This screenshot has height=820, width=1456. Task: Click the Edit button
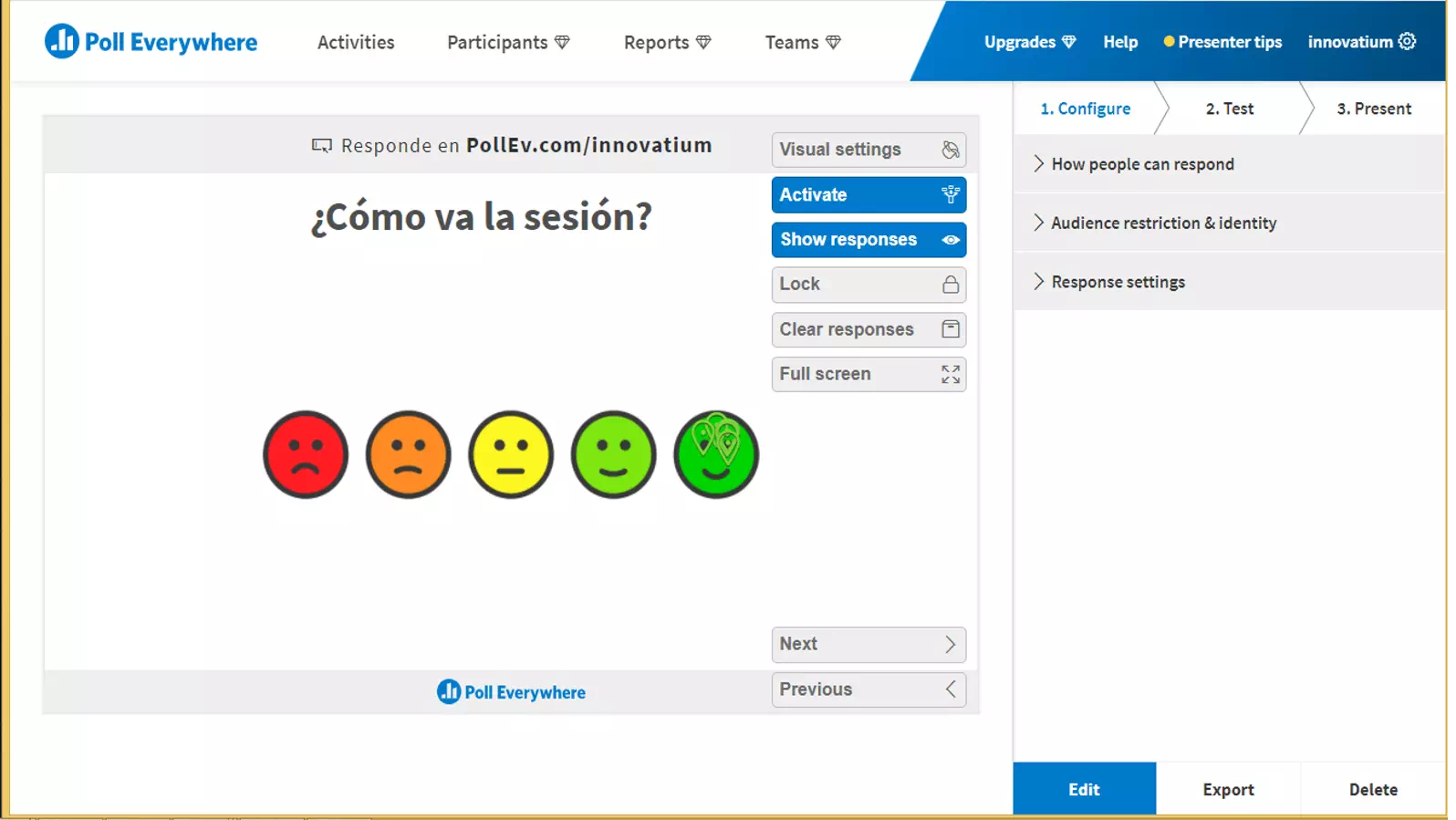tap(1084, 789)
